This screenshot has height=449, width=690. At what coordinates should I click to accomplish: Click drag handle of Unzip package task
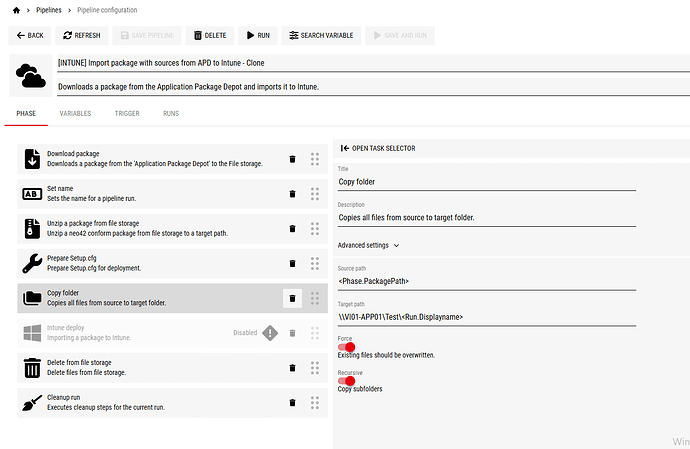[315, 229]
